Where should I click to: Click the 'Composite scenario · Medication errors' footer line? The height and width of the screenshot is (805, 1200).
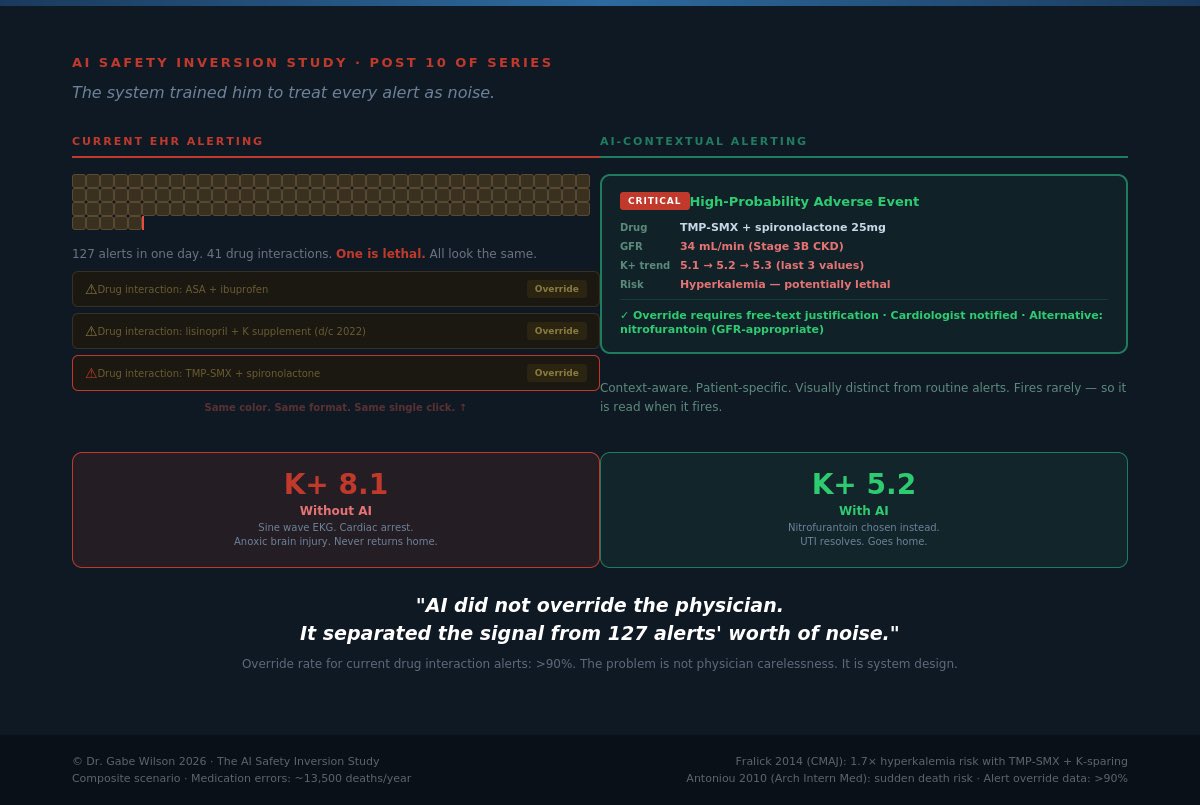(x=241, y=778)
